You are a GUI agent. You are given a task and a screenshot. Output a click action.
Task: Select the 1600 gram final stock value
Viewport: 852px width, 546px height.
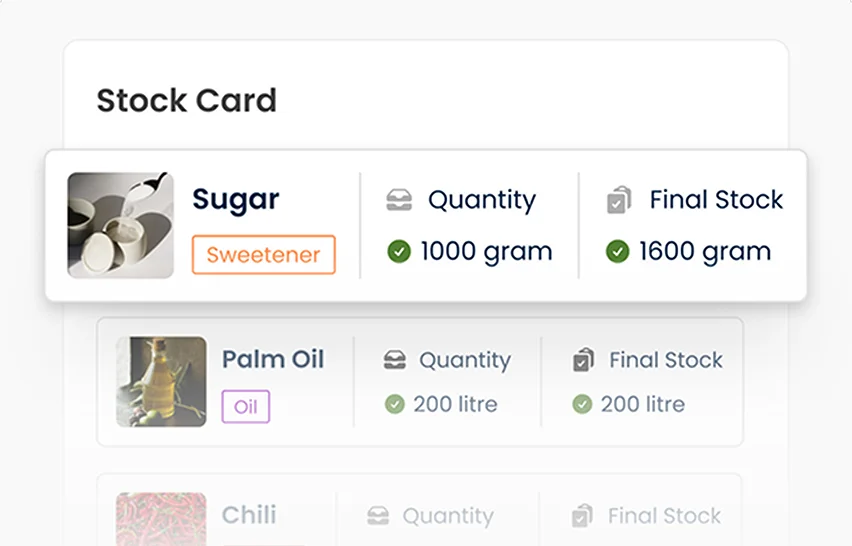click(705, 252)
